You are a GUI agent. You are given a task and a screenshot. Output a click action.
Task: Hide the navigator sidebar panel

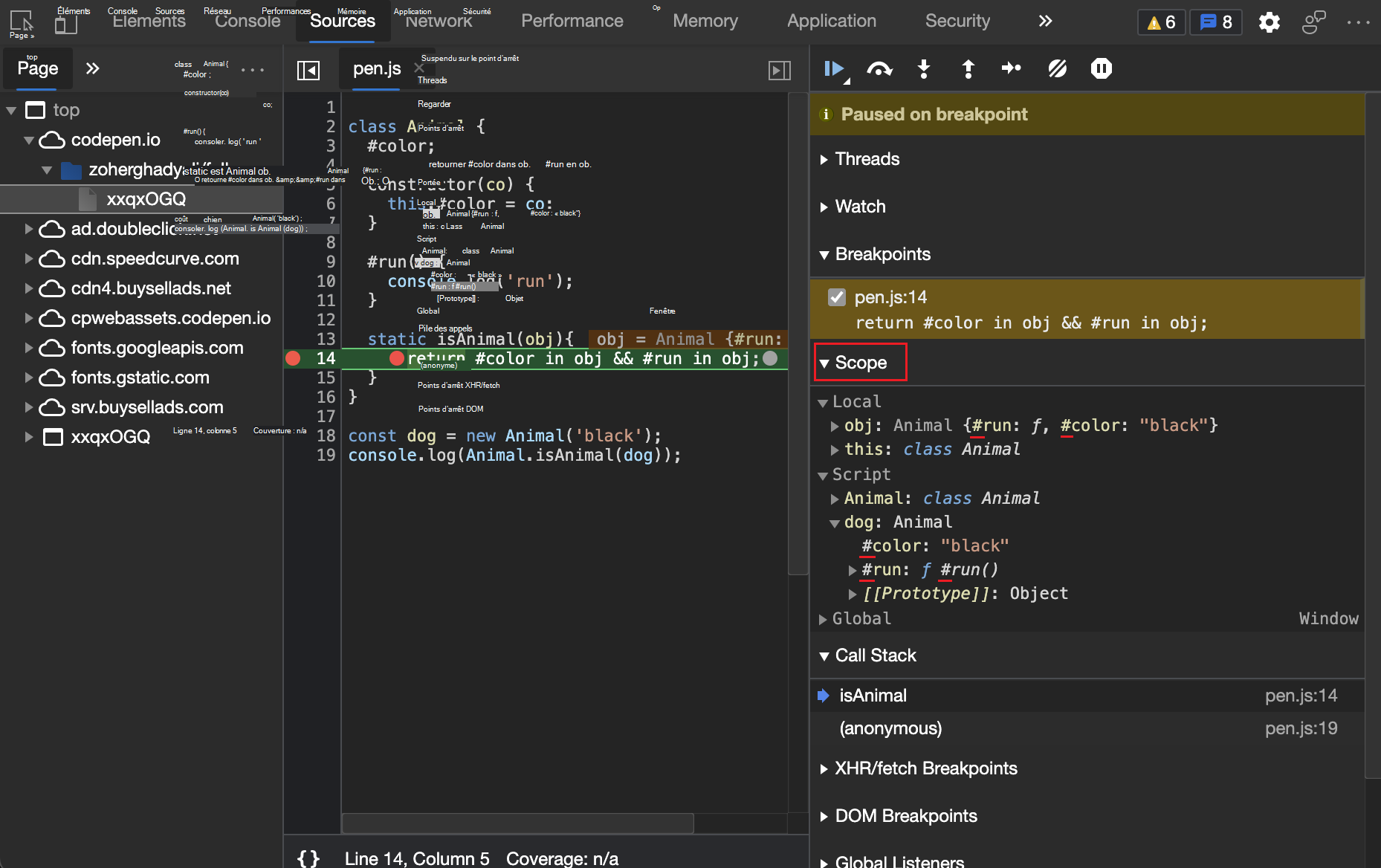(x=310, y=69)
